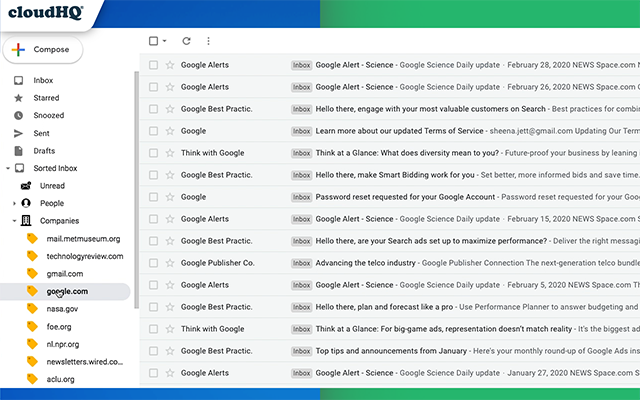This screenshot has height=400, width=640.
Task: Click the cloudHQ logo
Action: [46, 12]
